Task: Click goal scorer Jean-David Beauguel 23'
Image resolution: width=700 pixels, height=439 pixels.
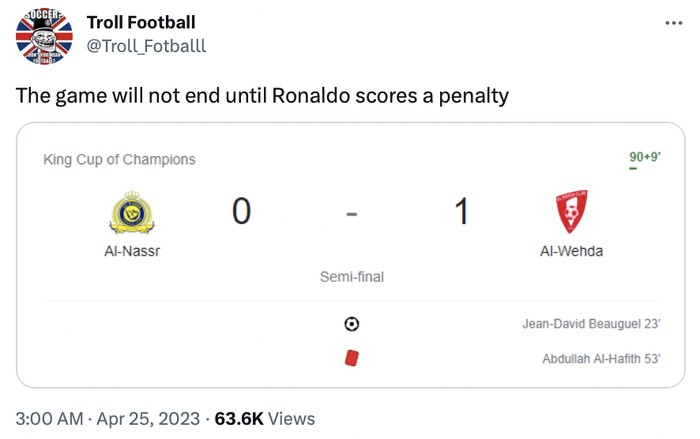Action: 590,324
